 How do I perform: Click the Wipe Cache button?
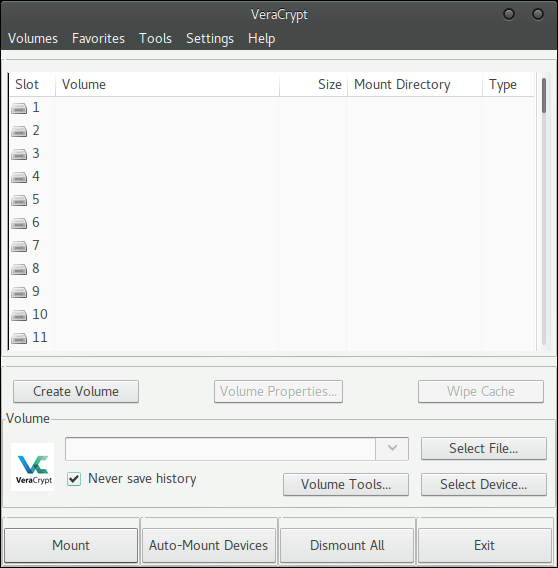pos(481,392)
